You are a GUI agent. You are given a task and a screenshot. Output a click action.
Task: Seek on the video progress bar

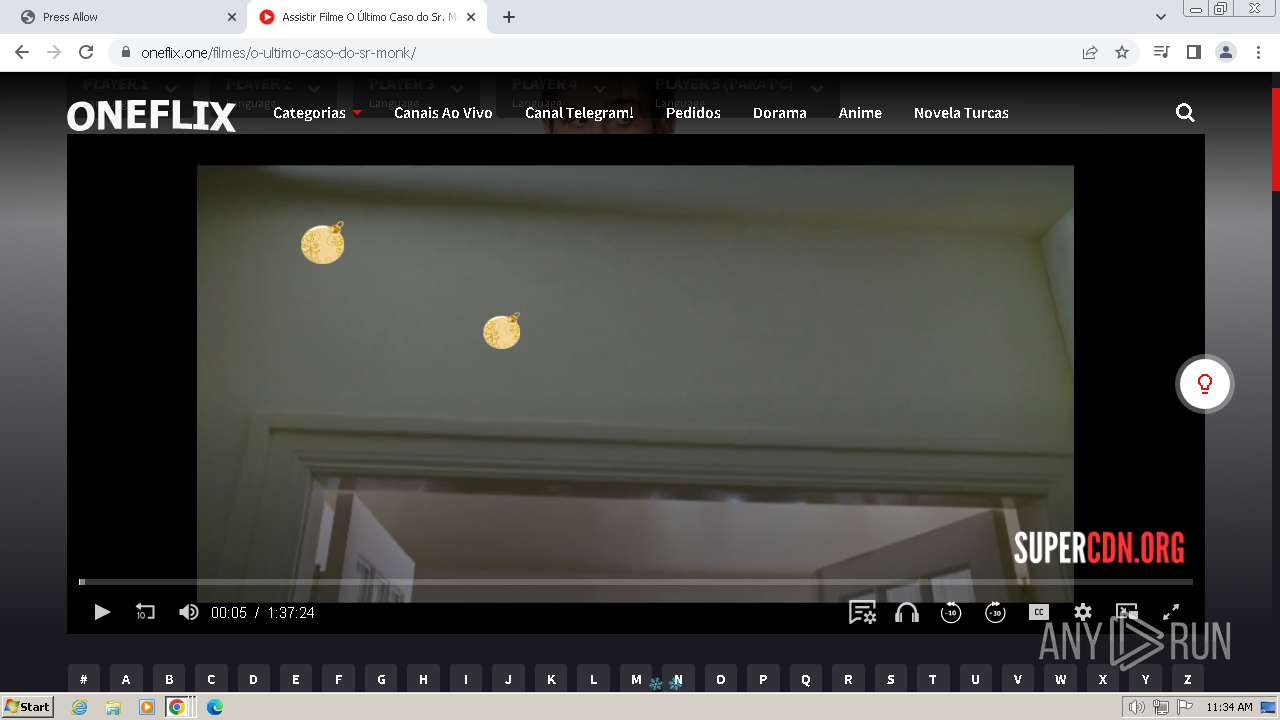636,582
